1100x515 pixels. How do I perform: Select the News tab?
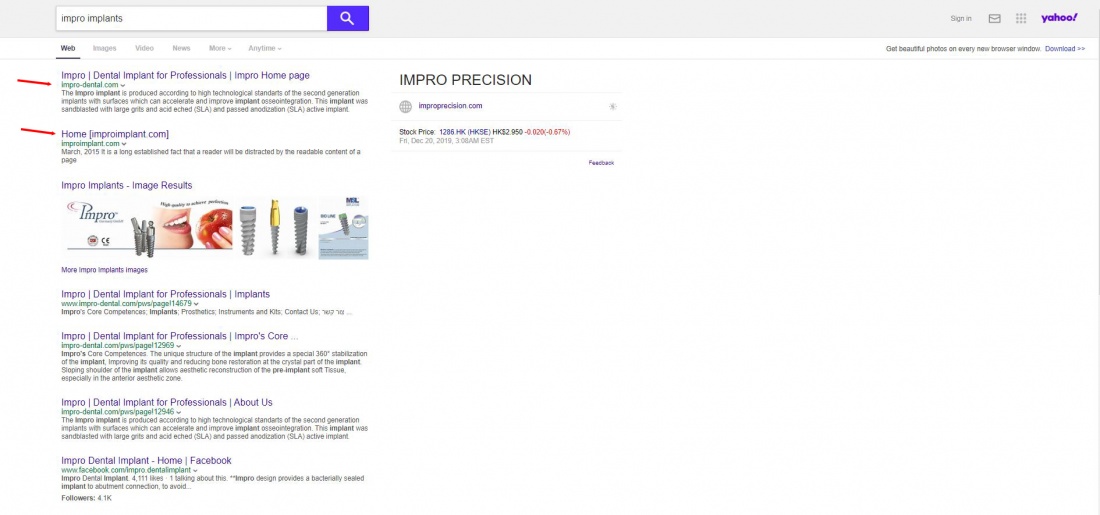pos(181,48)
